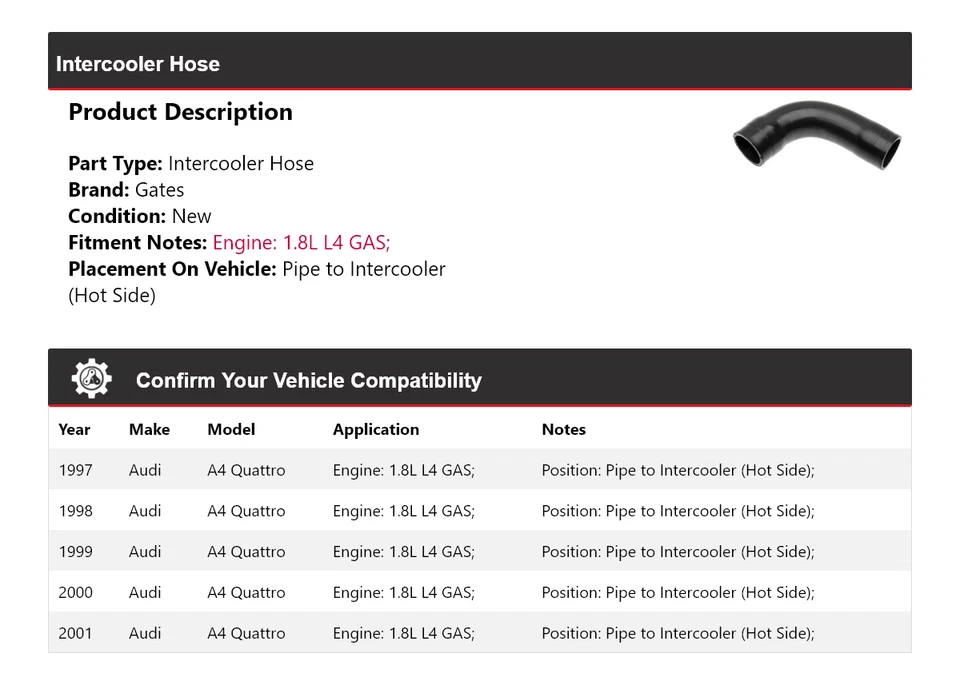
Task: Select the Notes column header
Action: coord(564,429)
